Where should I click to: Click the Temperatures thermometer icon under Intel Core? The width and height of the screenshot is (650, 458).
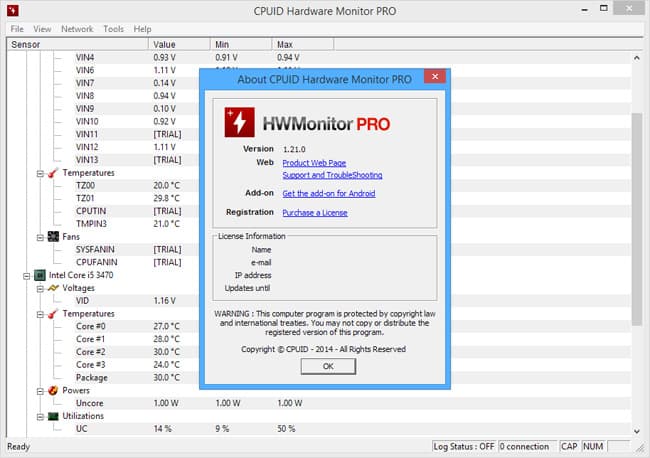point(51,313)
